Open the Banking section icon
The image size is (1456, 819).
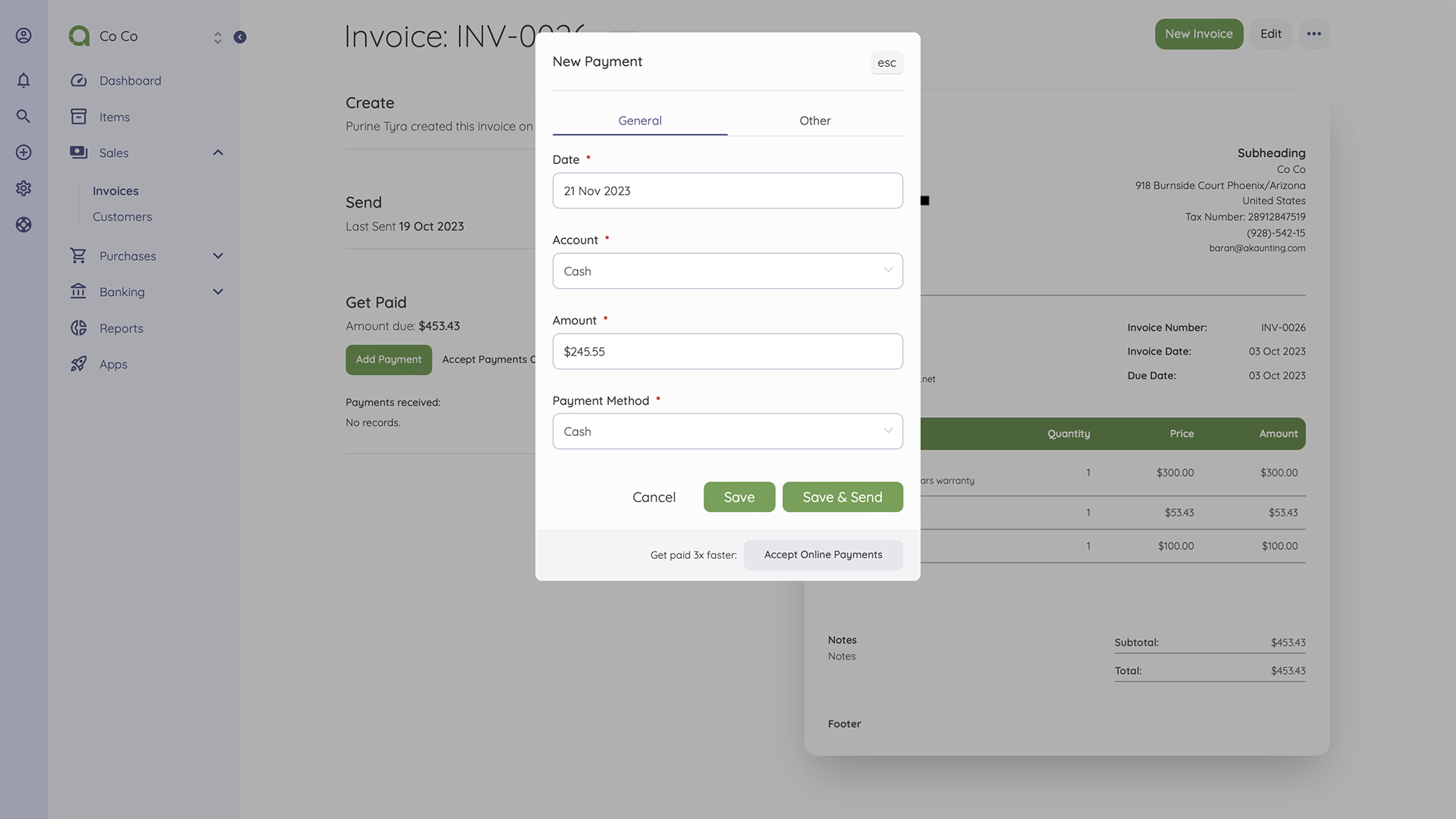point(79,291)
